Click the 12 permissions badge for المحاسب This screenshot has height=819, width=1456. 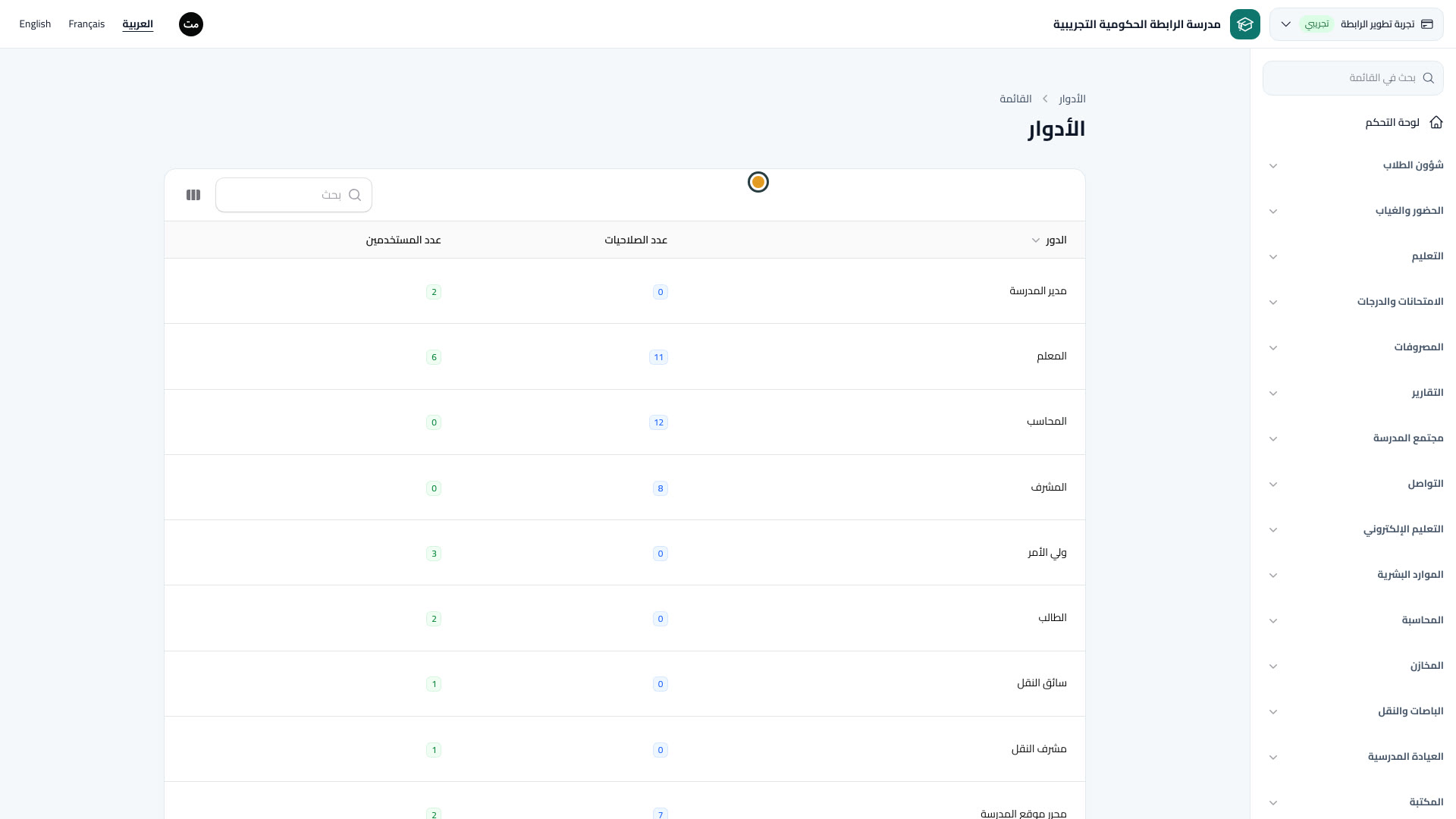point(658,422)
